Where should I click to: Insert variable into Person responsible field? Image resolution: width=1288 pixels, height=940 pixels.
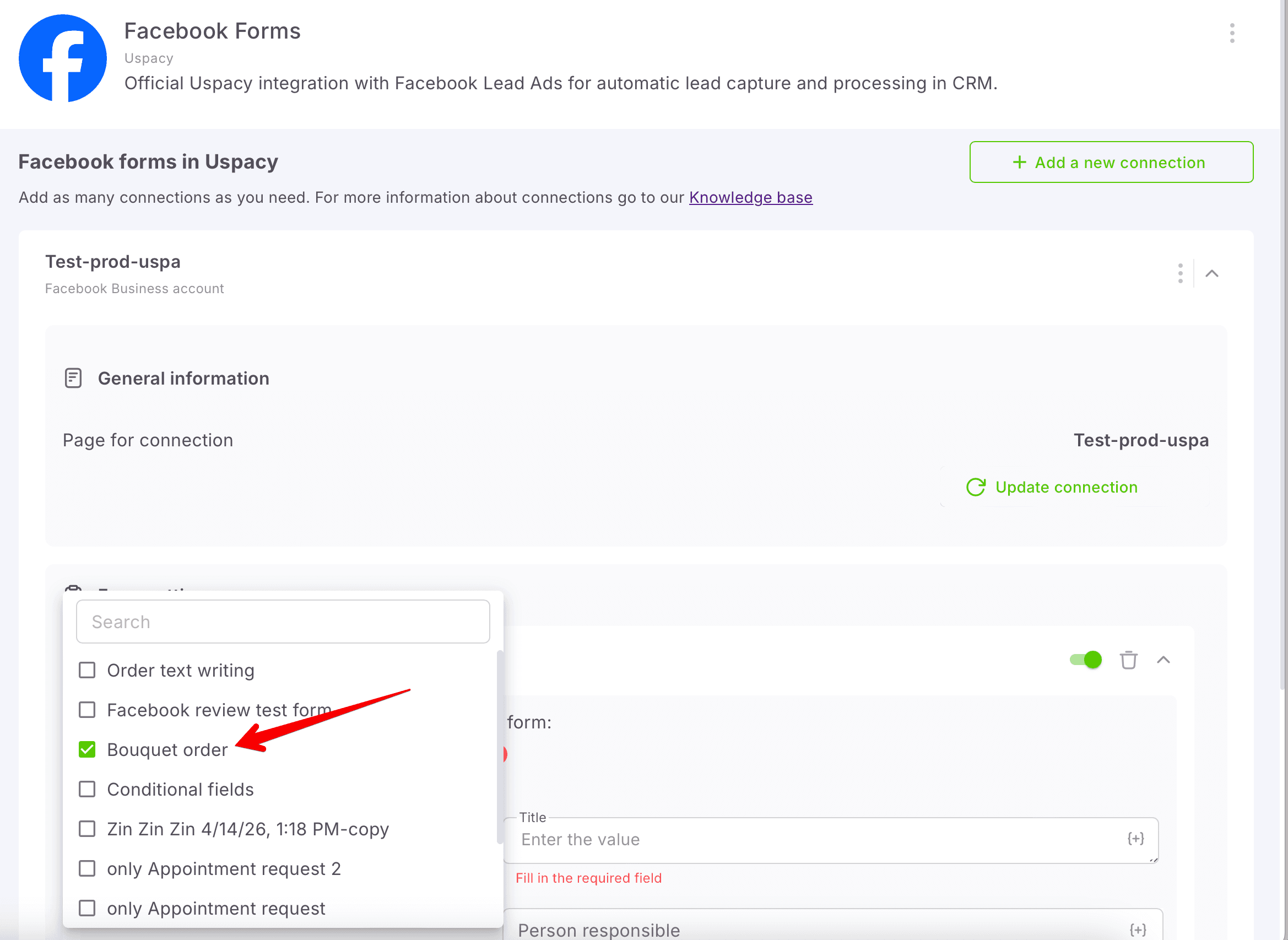click(1138, 930)
